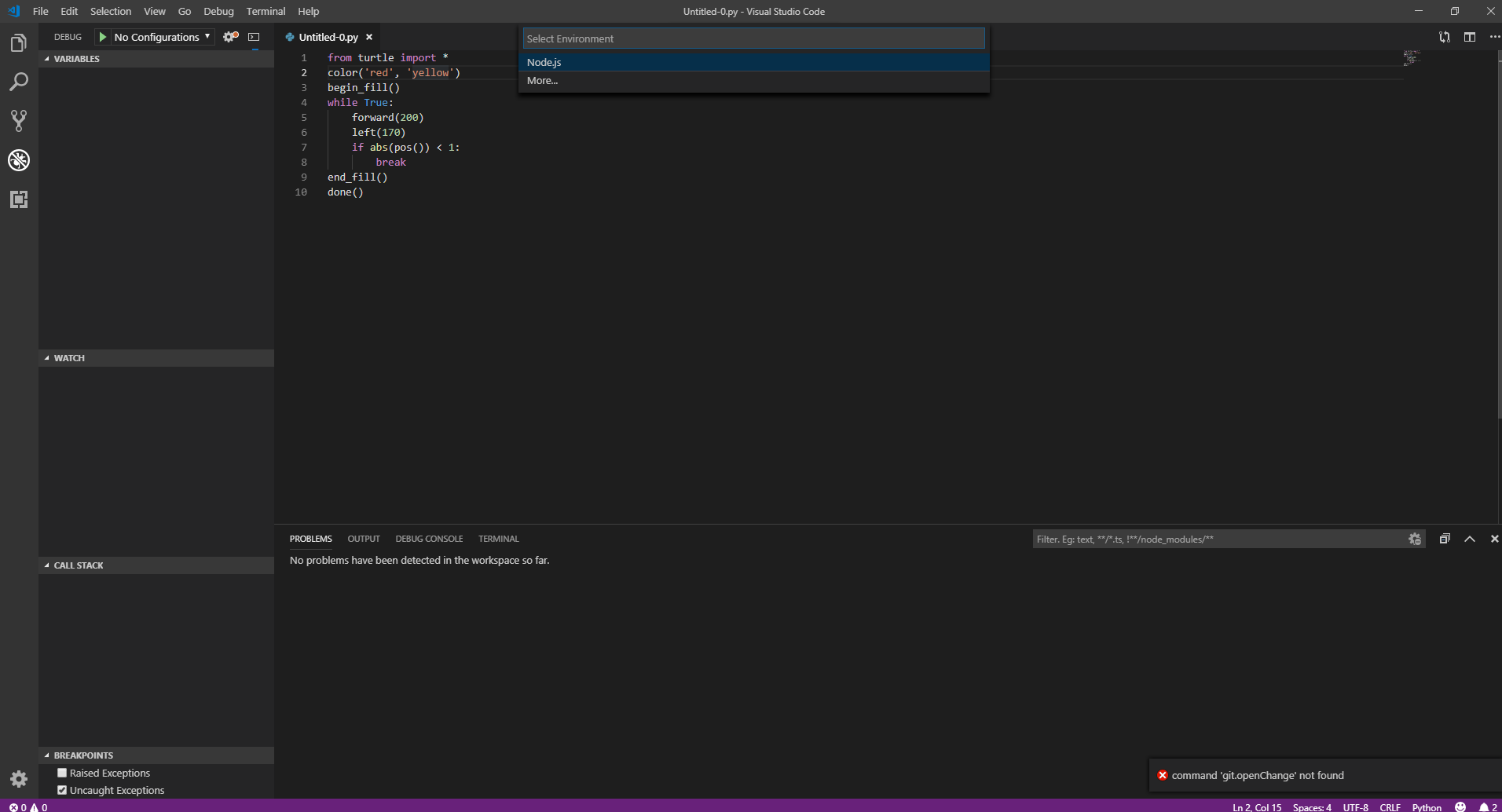Click Ln 2, Col 15 in status bar
The width and height of the screenshot is (1502, 812).
(x=1257, y=807)
